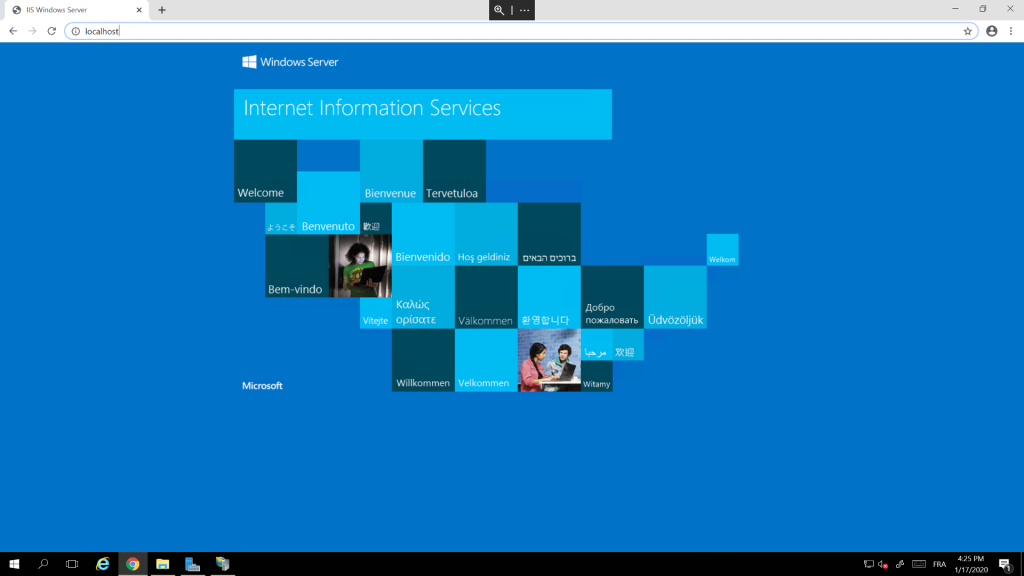Click the Velkommen tile

(x=486, y=360)
